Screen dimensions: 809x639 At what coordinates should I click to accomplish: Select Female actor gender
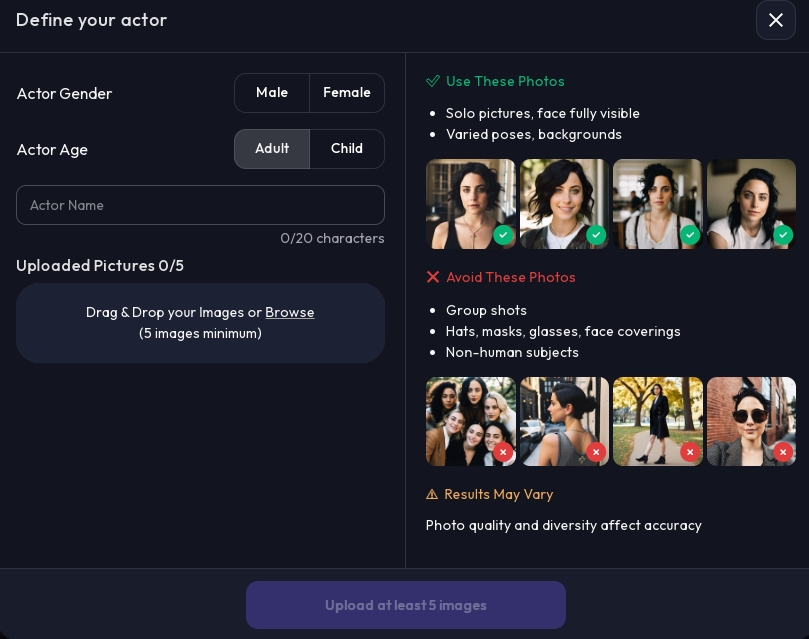coord(347,93)
